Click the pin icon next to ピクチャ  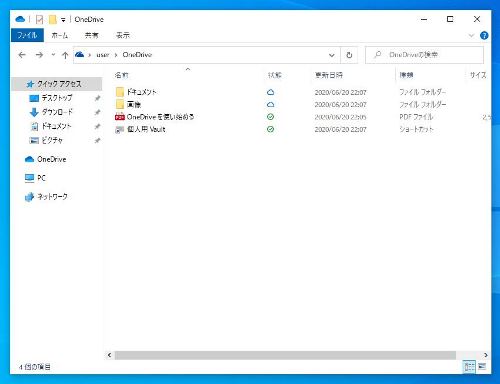tap(97, 140)
